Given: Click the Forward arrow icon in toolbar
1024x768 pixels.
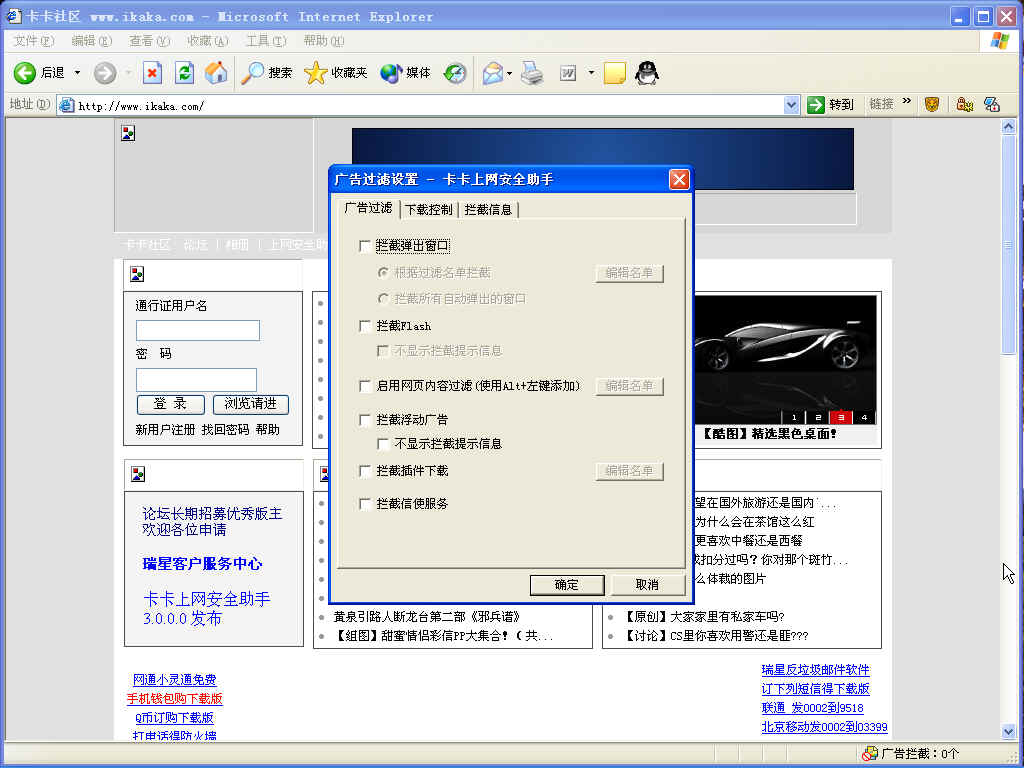Looking at the screenshot, I should (x=104, y=72).
